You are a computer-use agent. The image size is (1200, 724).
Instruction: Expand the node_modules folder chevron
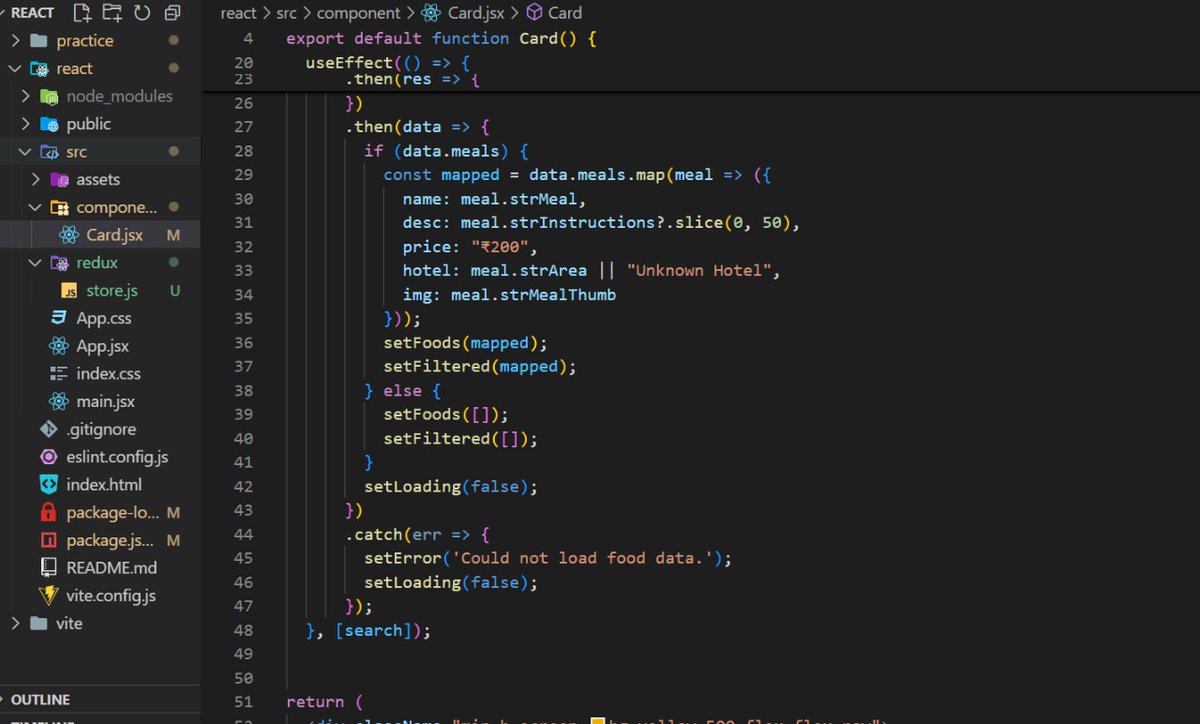point(26,97)
